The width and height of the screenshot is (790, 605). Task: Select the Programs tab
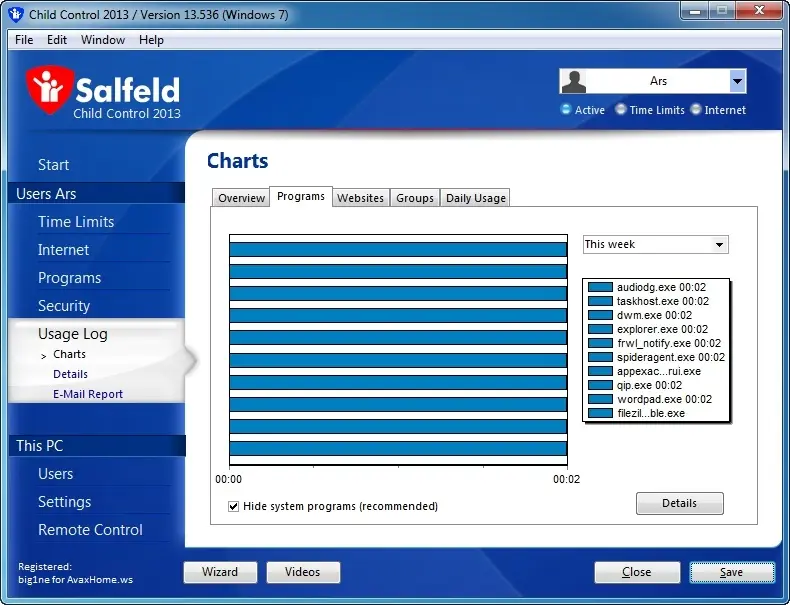[x=301, y=196]
